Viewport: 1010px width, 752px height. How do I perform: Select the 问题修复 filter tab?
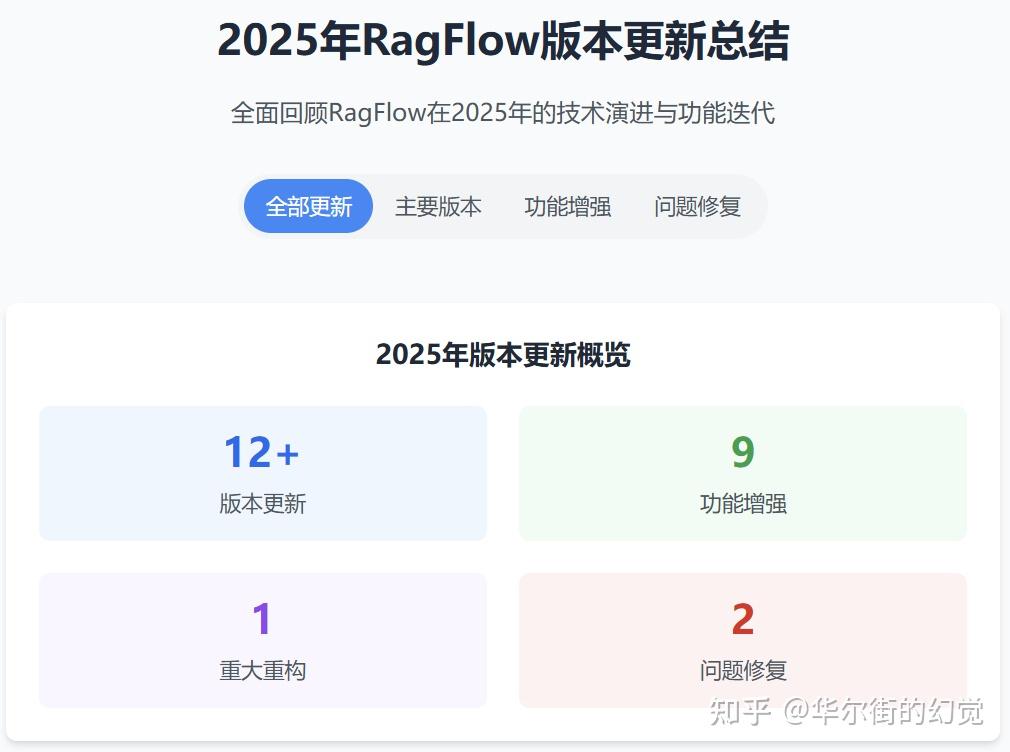[x=697, y=206]
